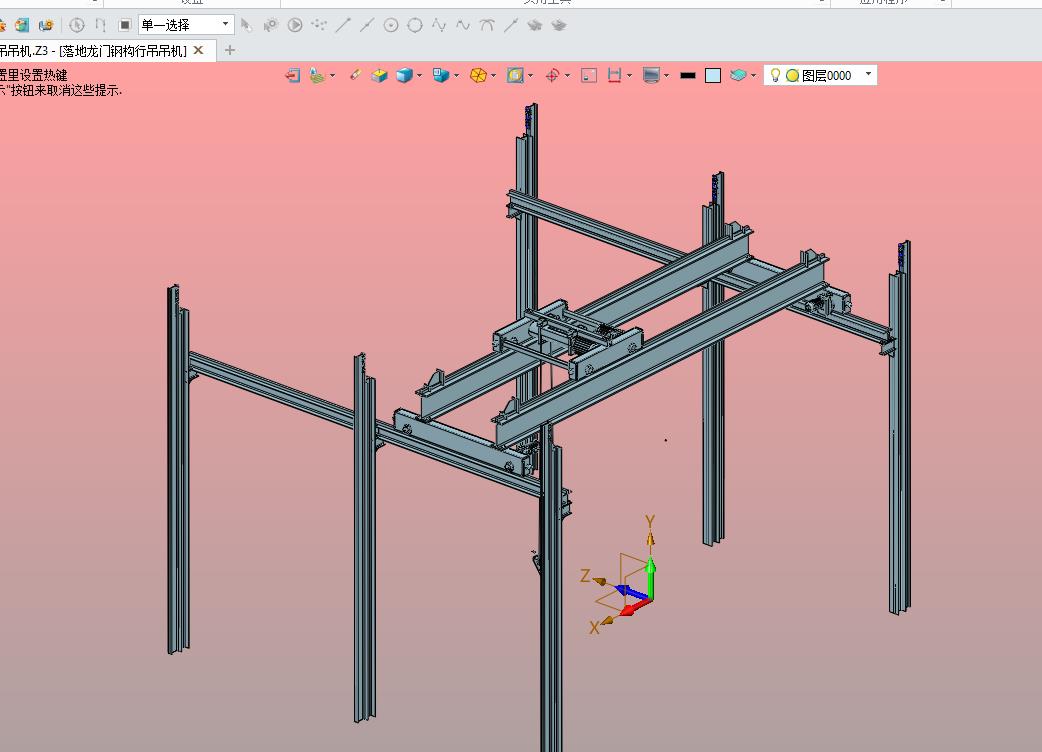
Task: Click the light blue color swatch
Action: (713, 75)
